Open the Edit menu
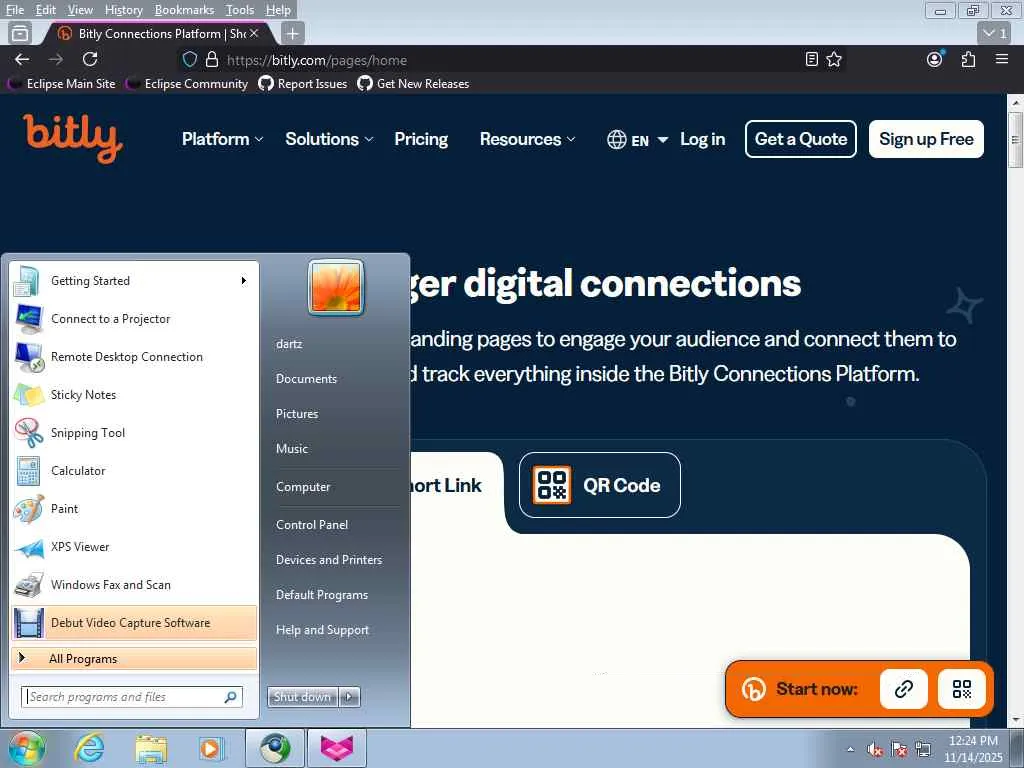The width and height of the screenshot is (1024, 768). (46, 10)
